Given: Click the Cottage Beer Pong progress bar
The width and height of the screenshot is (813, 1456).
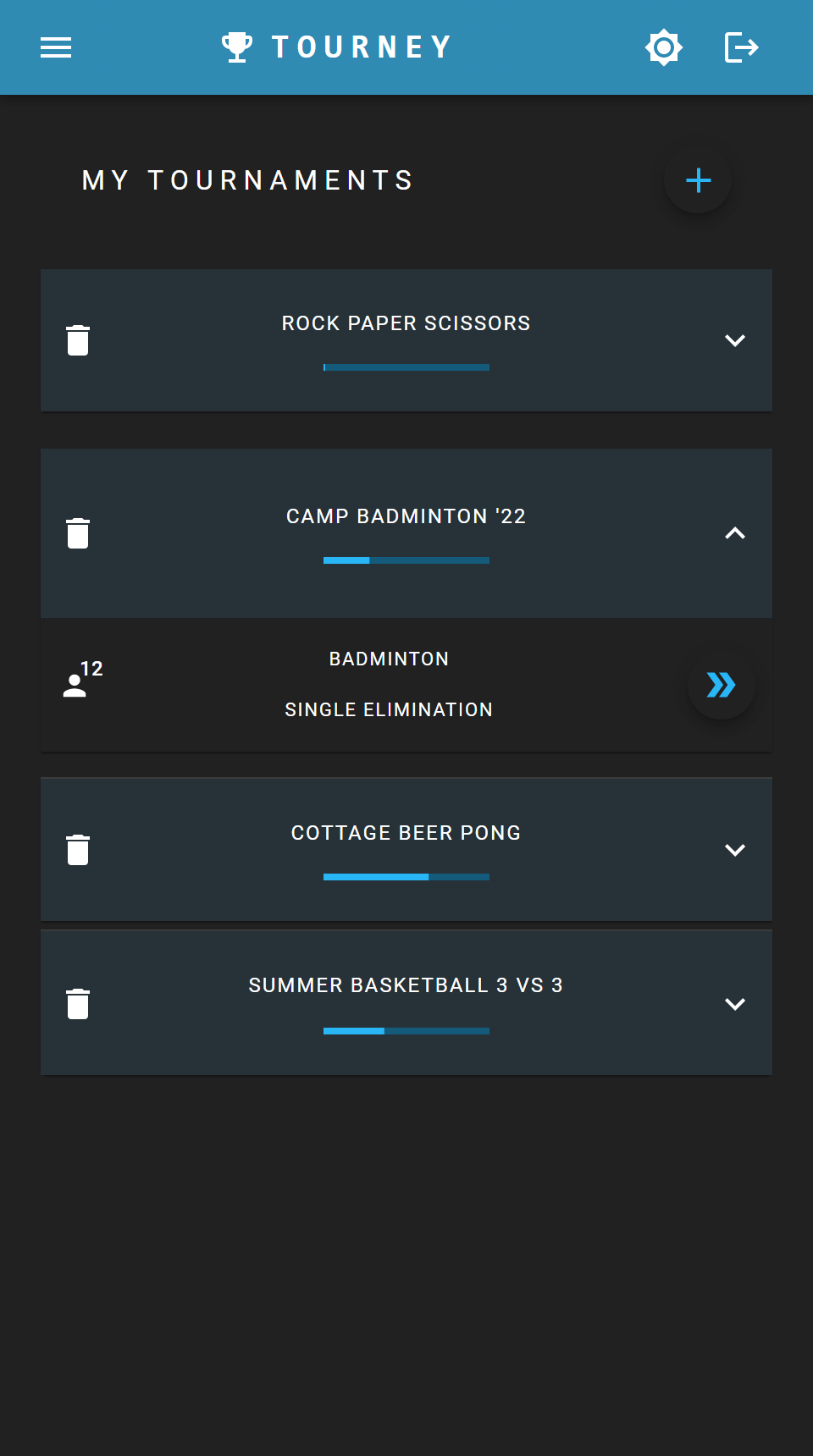Looking at the screenshot, I should click(x=406, y=877).
